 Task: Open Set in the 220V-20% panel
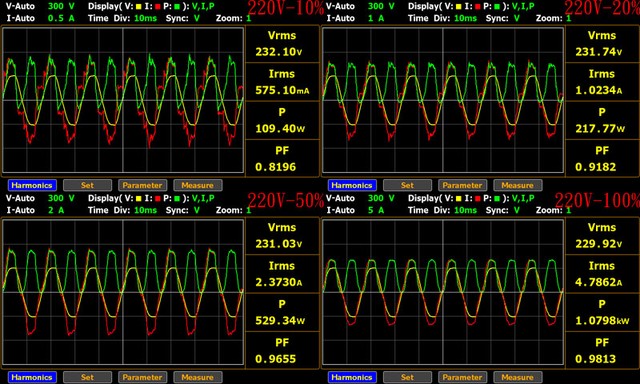click(x=407, y=185)
